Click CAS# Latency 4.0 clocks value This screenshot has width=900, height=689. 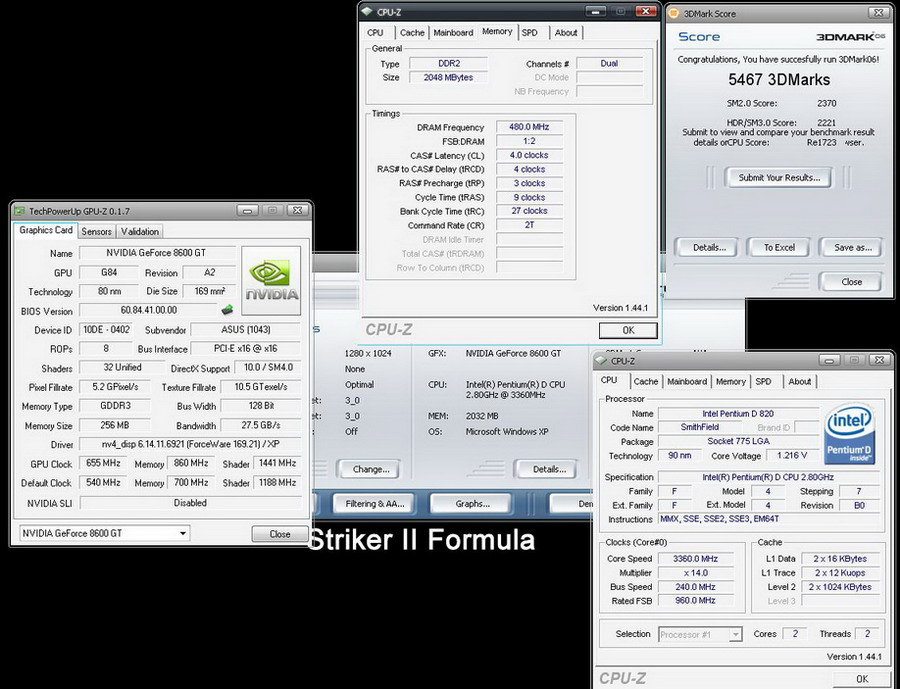point(529,155)
